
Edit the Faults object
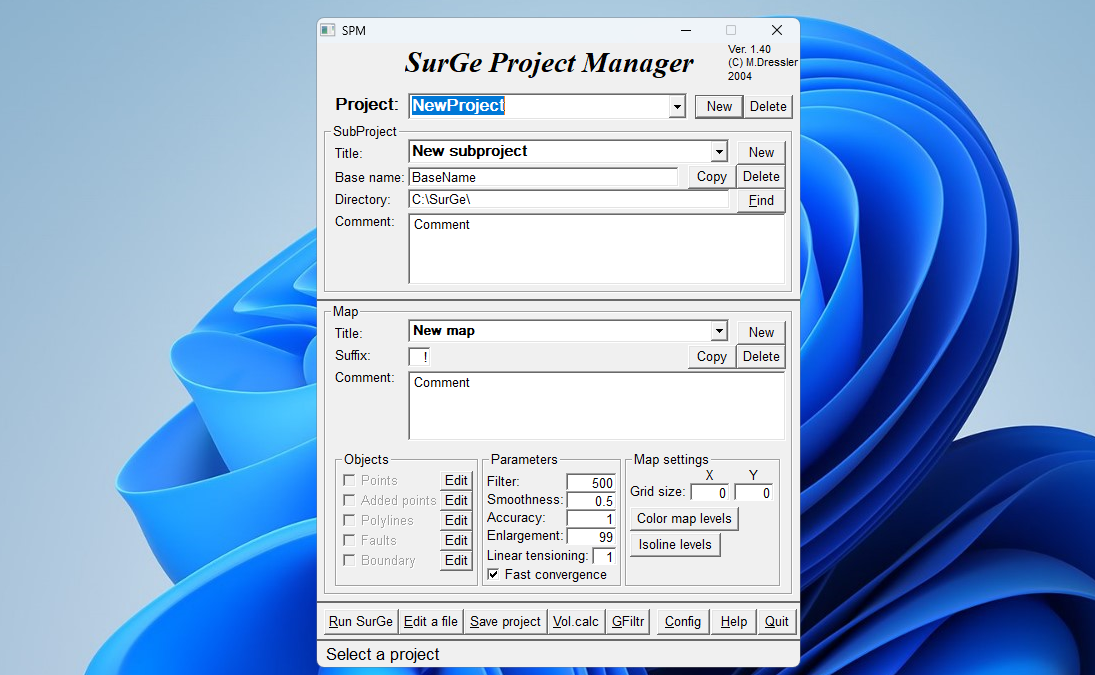click(456, 540)
